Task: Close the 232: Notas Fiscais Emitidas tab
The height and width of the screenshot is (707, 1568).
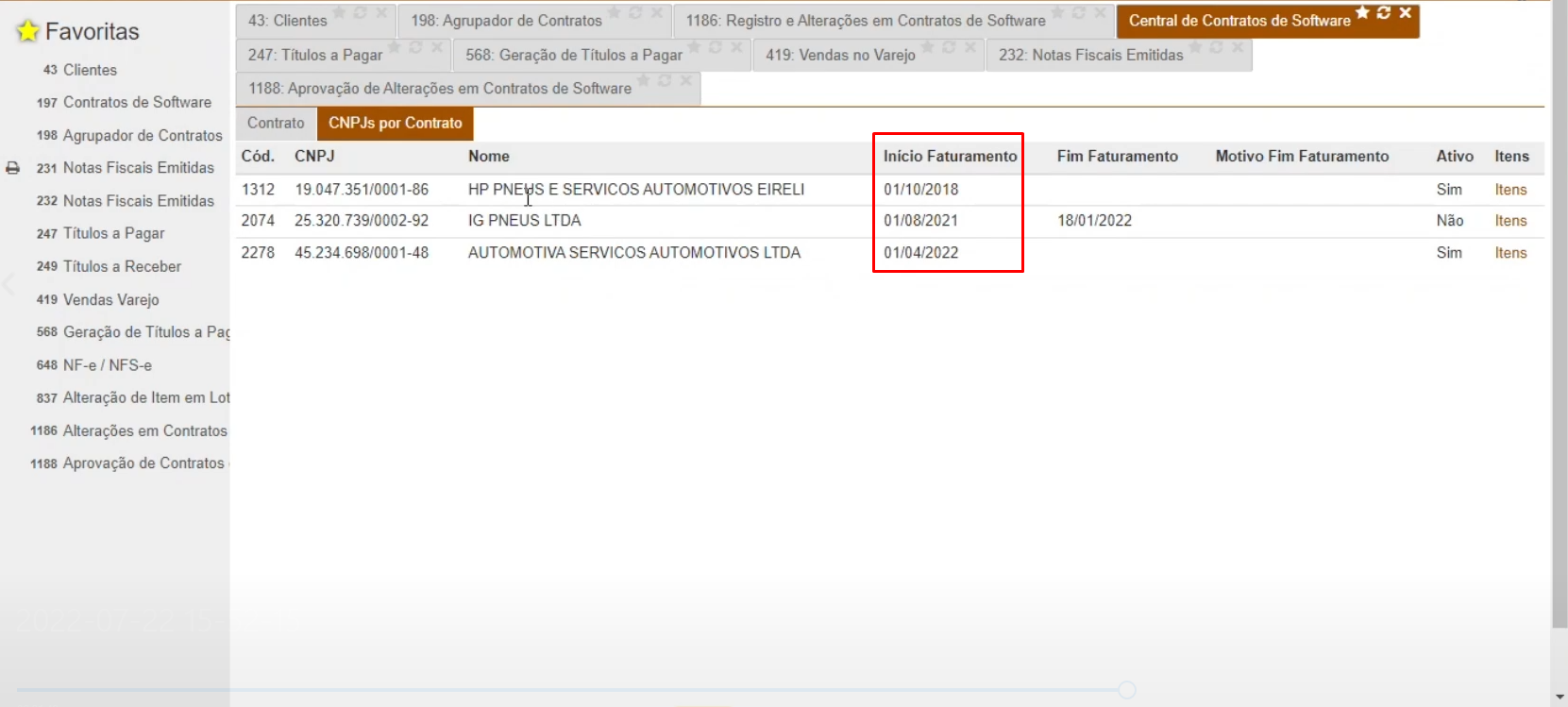Action: coord(1239,47)
